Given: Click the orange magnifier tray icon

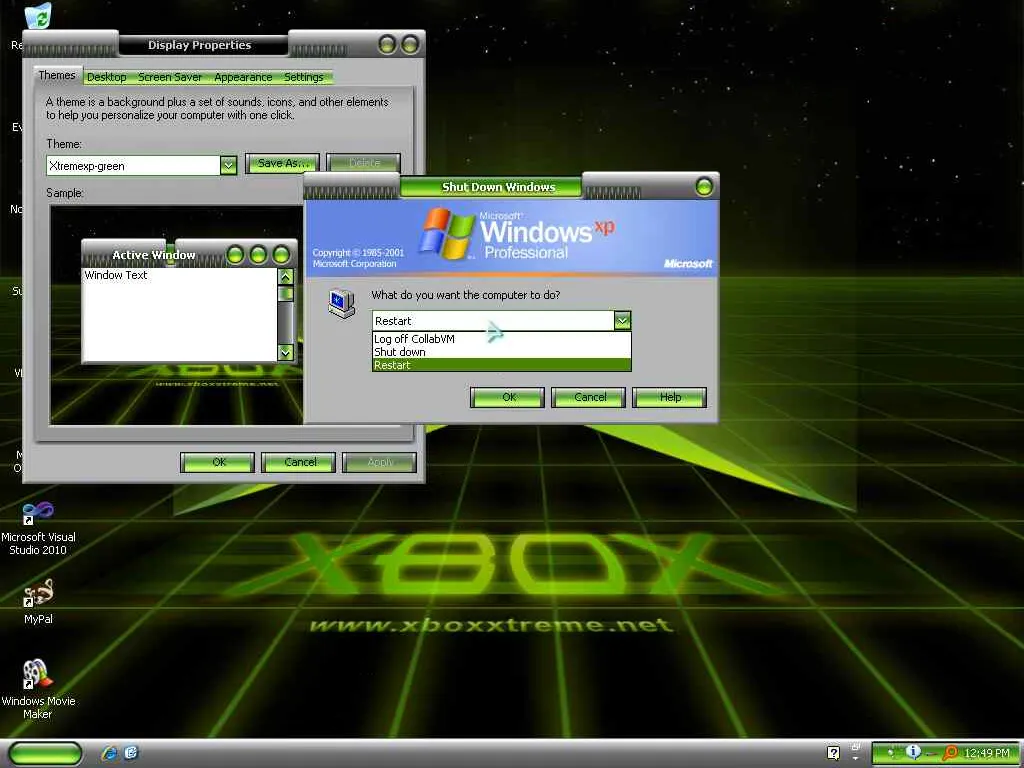Looking at the screenshot, I should coord(949,753).
